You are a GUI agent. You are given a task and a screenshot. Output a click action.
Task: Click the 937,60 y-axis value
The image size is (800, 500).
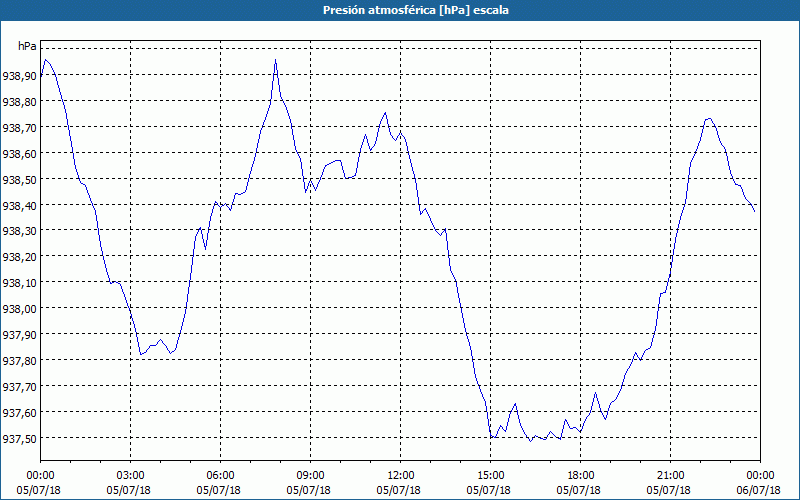coord(19,412)
